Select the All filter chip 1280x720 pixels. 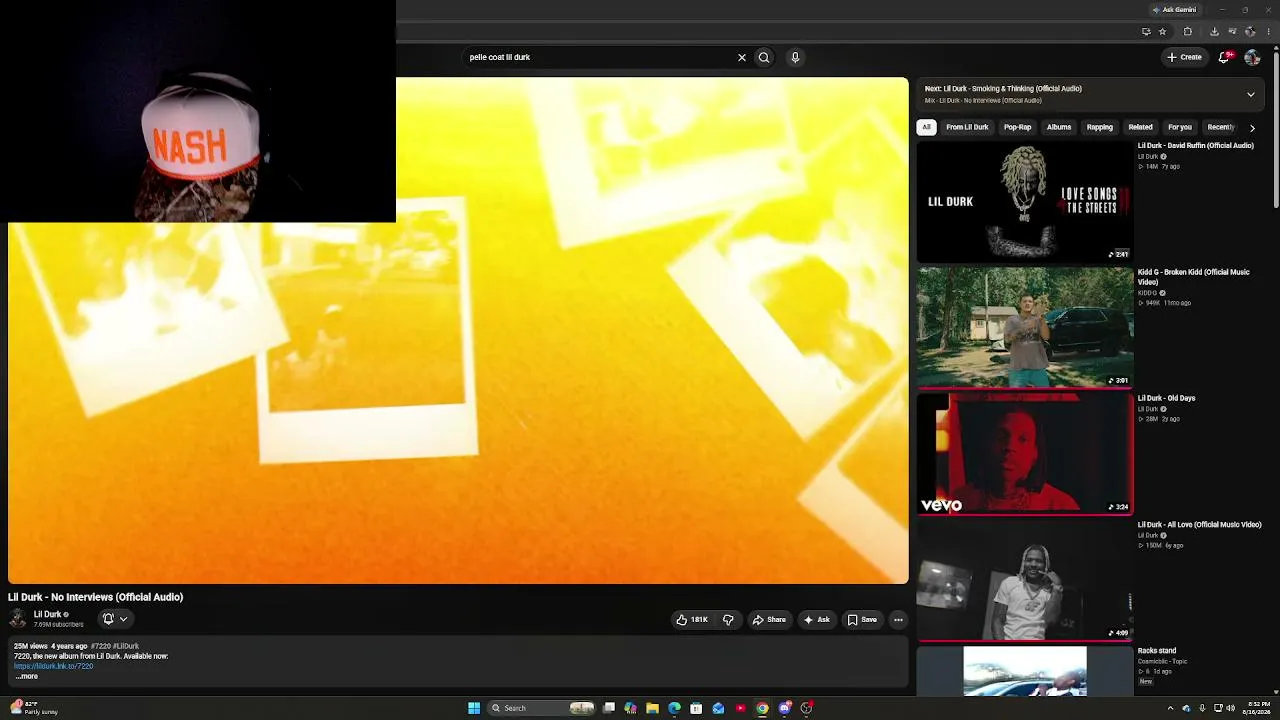click(x=927, y=127)
